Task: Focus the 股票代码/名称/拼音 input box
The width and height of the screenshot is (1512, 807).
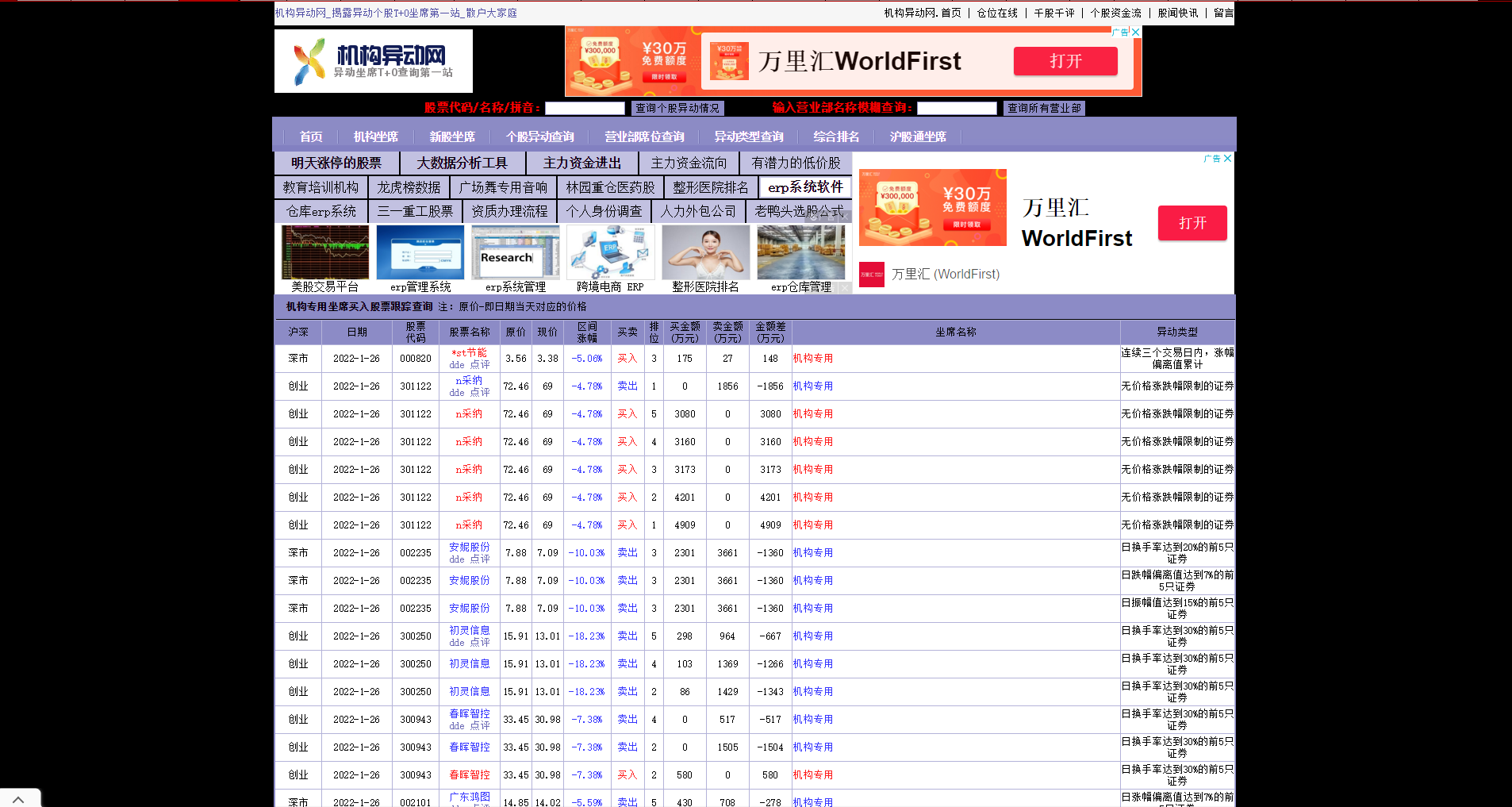Action: [585, 108]
